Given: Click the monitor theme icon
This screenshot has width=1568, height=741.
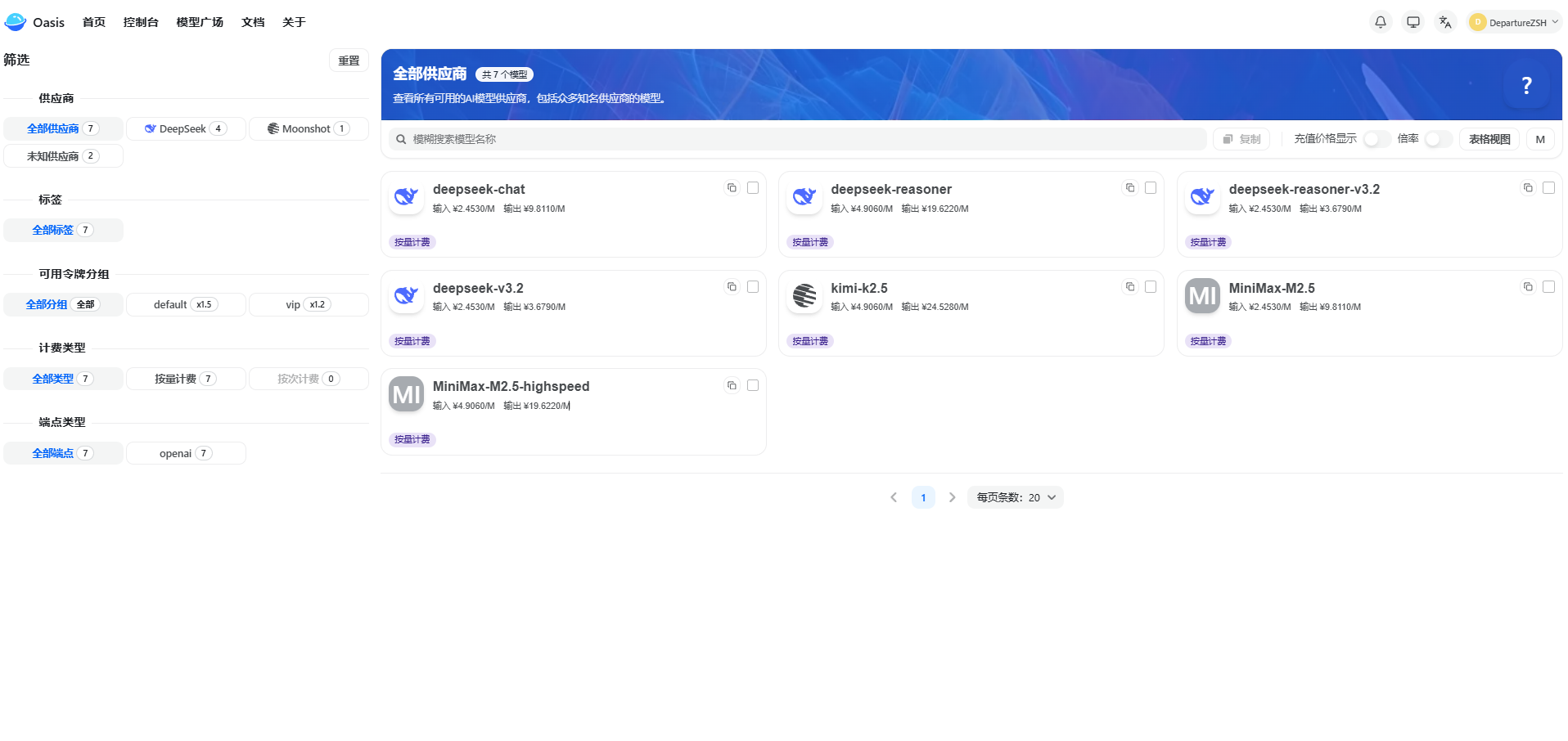Looking at the screenshot, I should click(x=1413, y=22).
